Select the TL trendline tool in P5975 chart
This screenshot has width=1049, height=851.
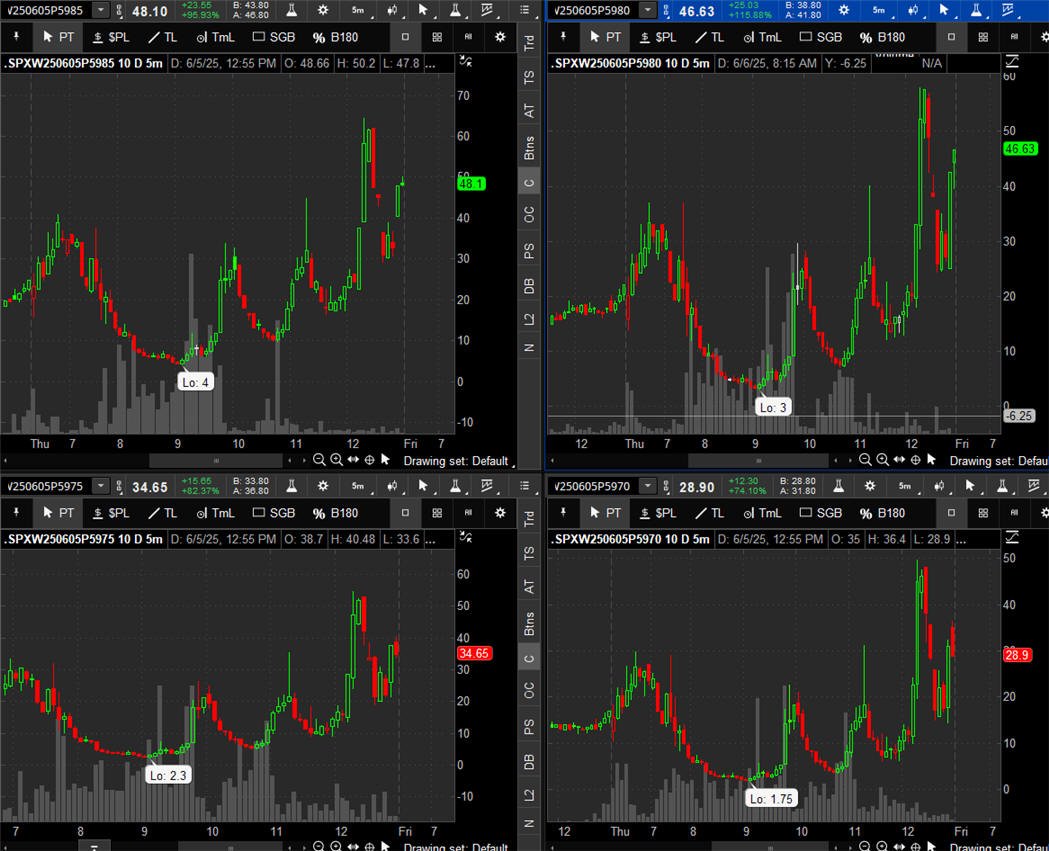[x=163, y=513]
